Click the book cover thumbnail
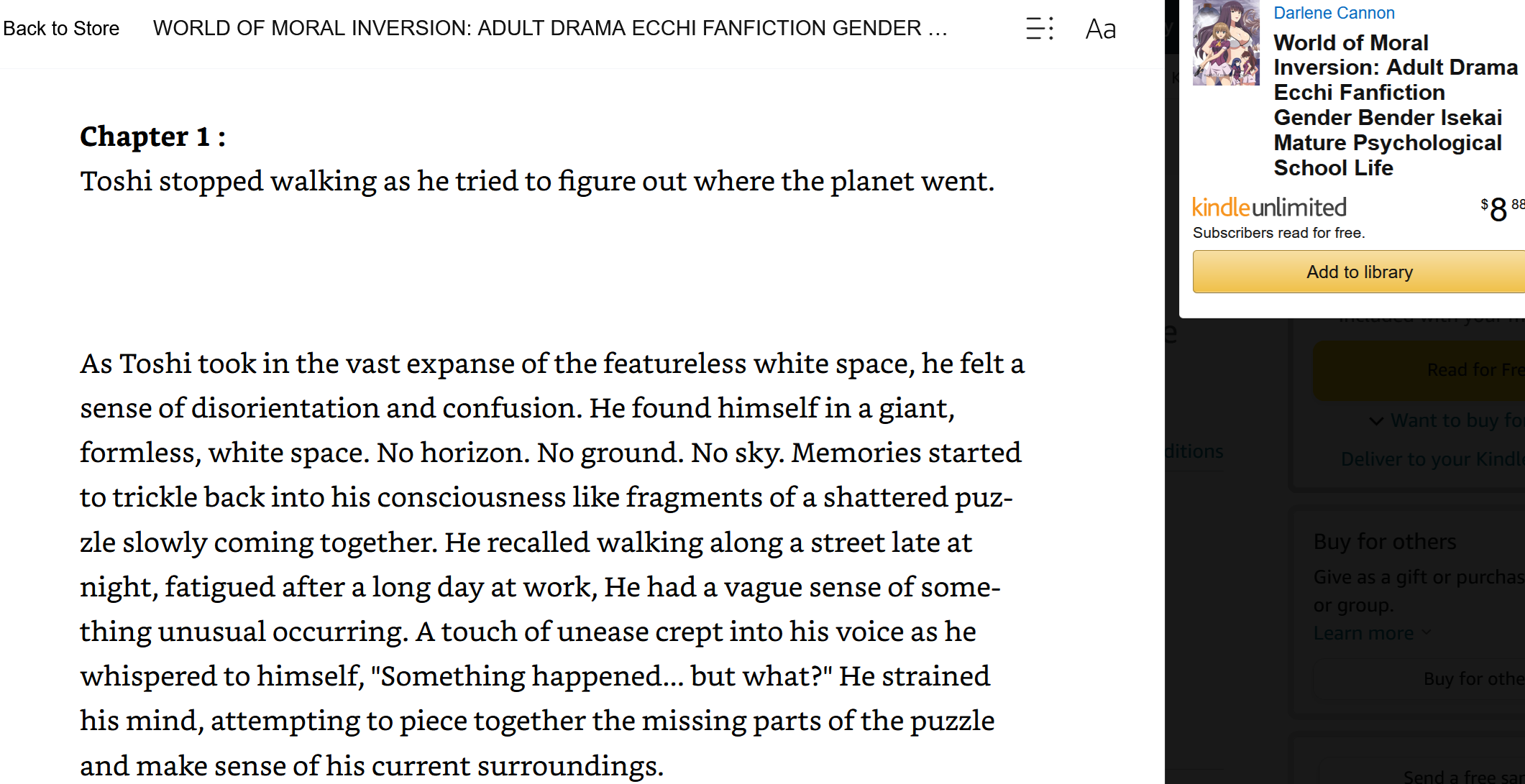1525x784 pixels. [1226, 42]
